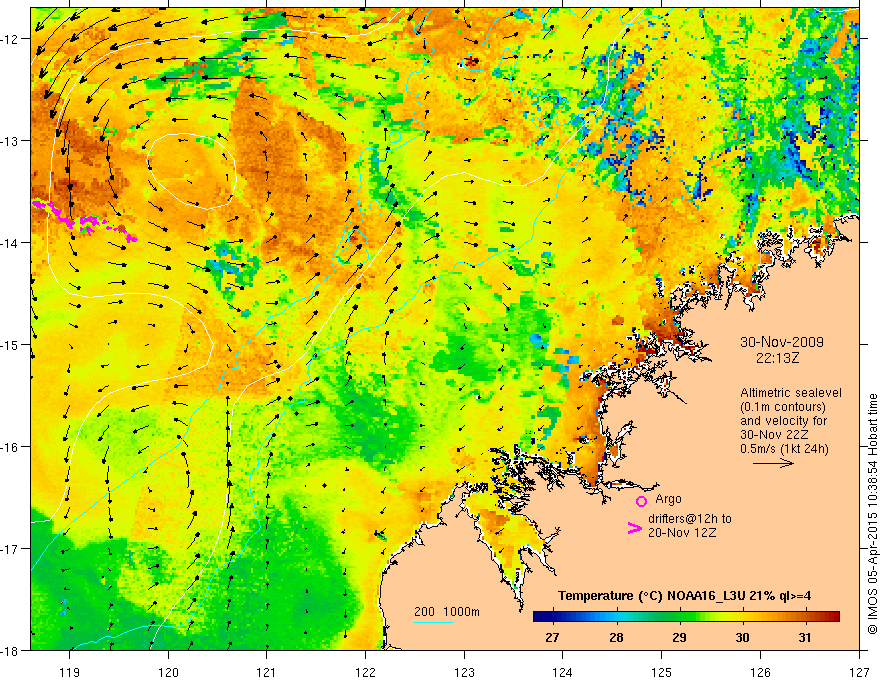The height and width of the screenshot is (680, 880).
Task: Click the cyan 200 1000m isobath legend line
Action: click(x=434, y=622)
